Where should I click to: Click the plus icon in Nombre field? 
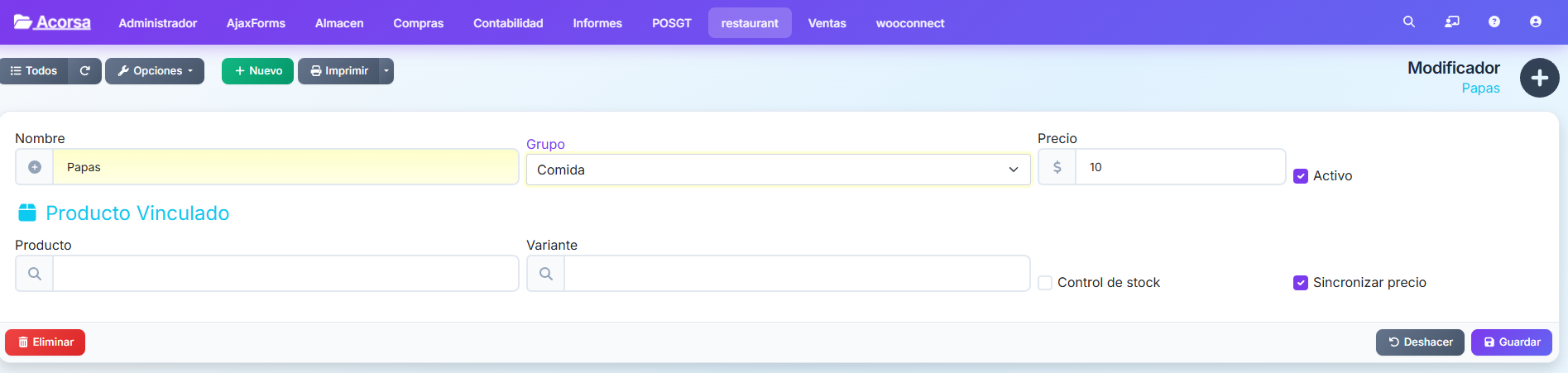[x=35, y=167]
